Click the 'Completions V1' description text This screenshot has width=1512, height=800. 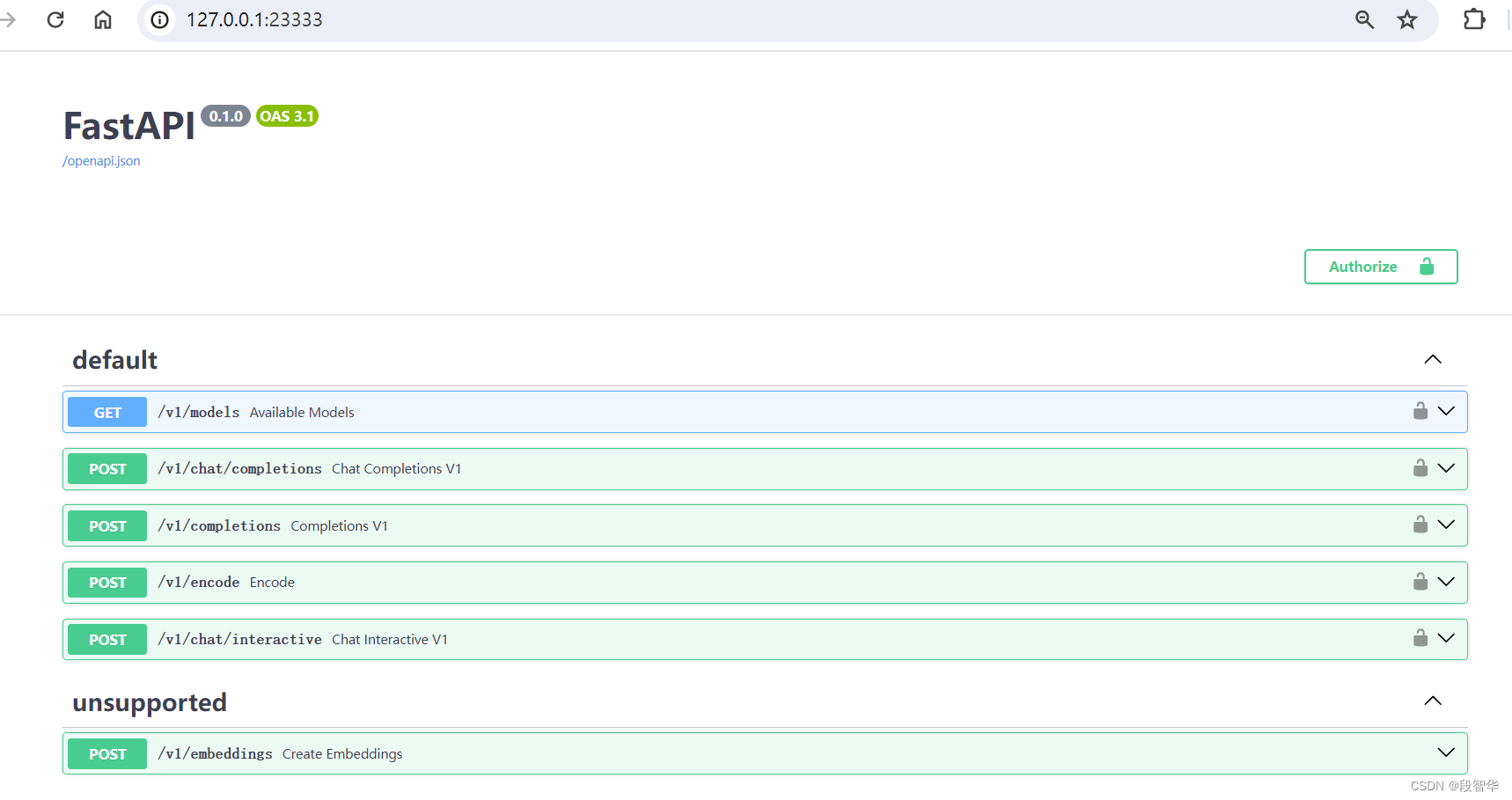point(339,525)
